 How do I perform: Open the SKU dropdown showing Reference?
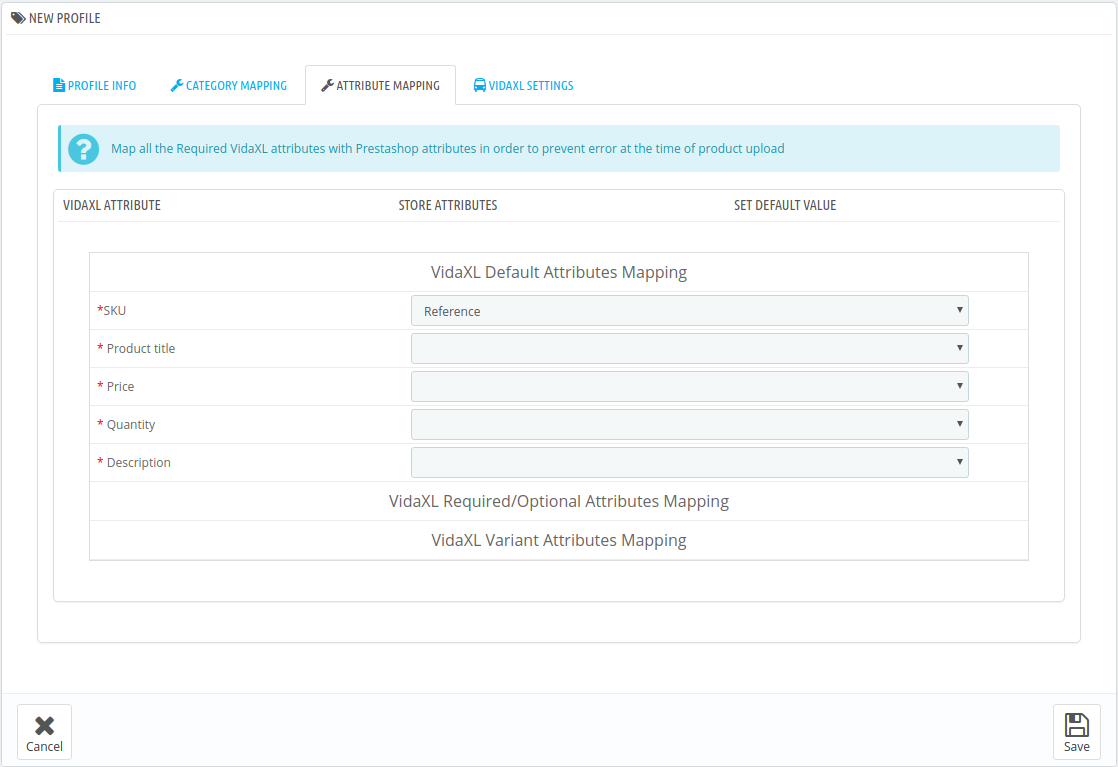tap(689, 311)
